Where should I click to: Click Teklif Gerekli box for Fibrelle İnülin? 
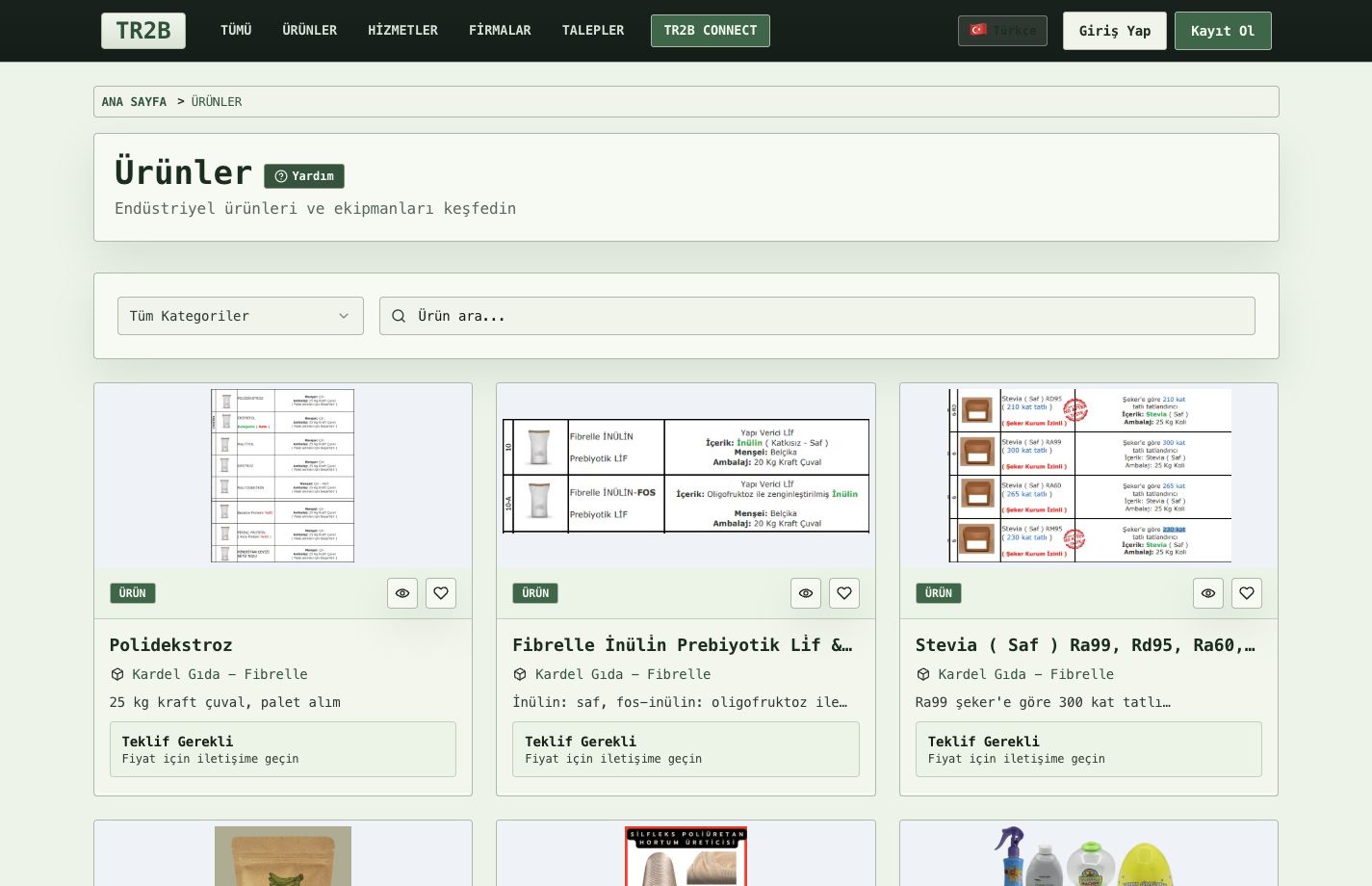686,749
